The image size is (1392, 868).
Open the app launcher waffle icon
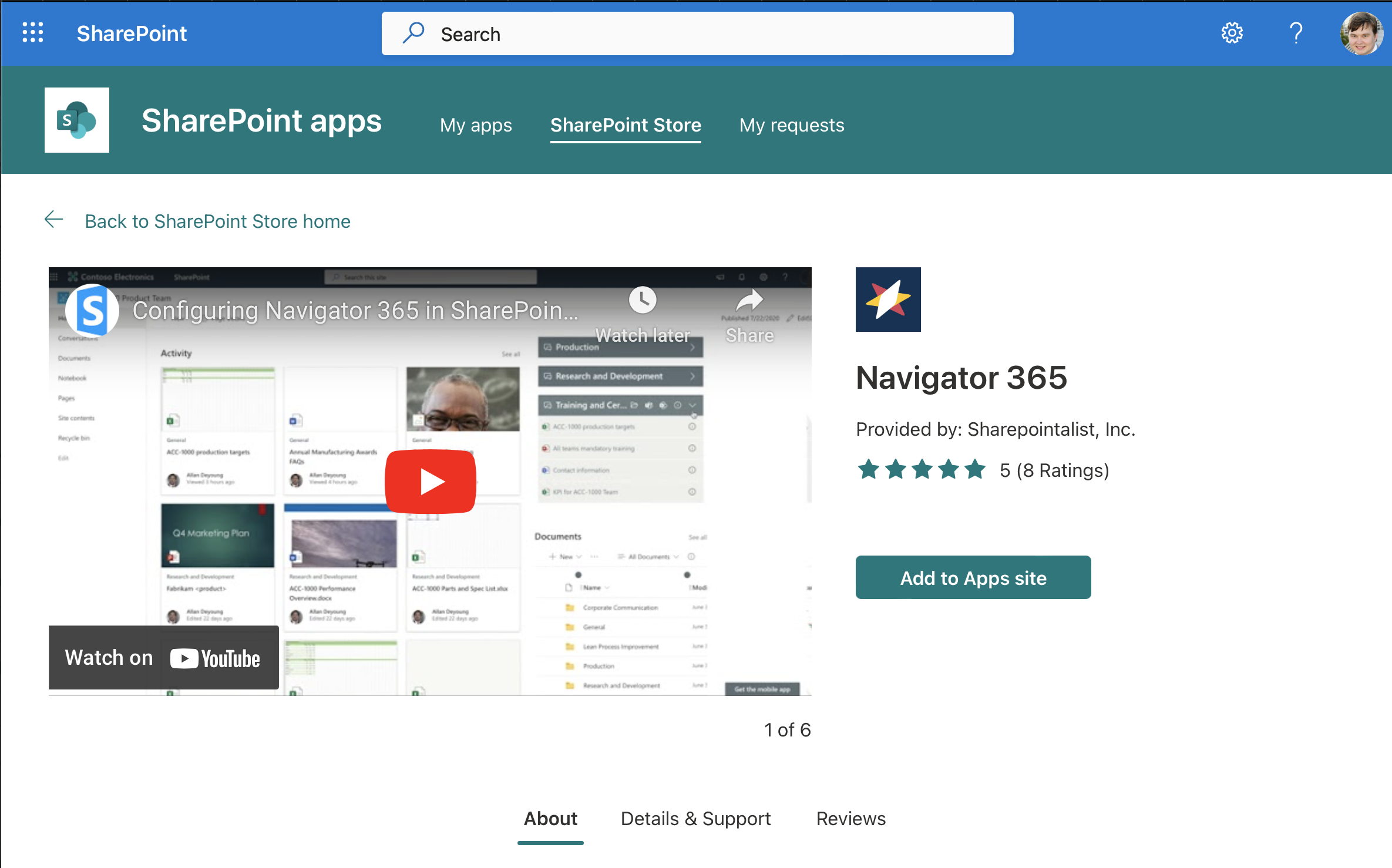(33, 33)
